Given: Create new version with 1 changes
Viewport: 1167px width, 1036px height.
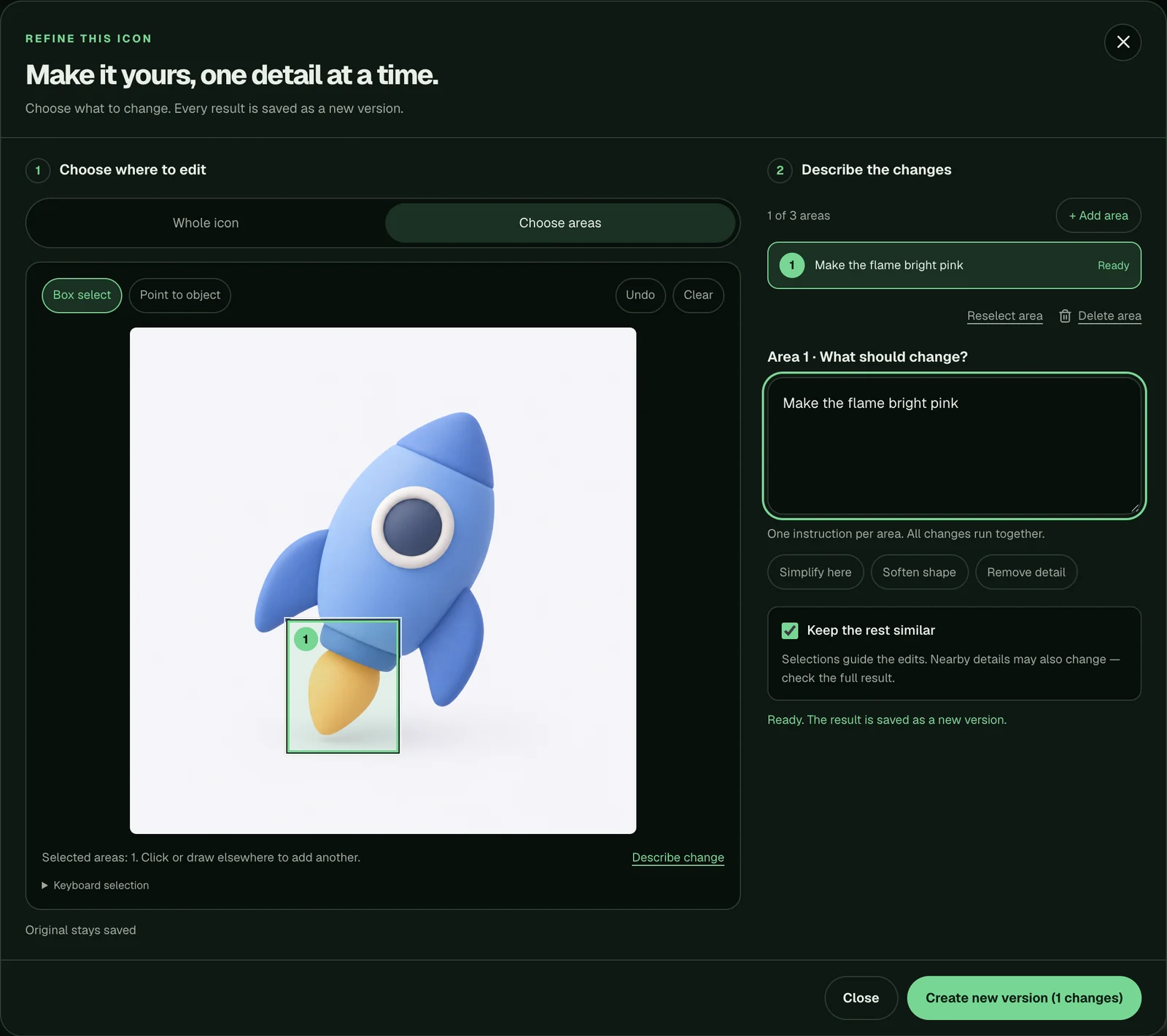Looking at the screenshot, I should [x=1024, y=998].
